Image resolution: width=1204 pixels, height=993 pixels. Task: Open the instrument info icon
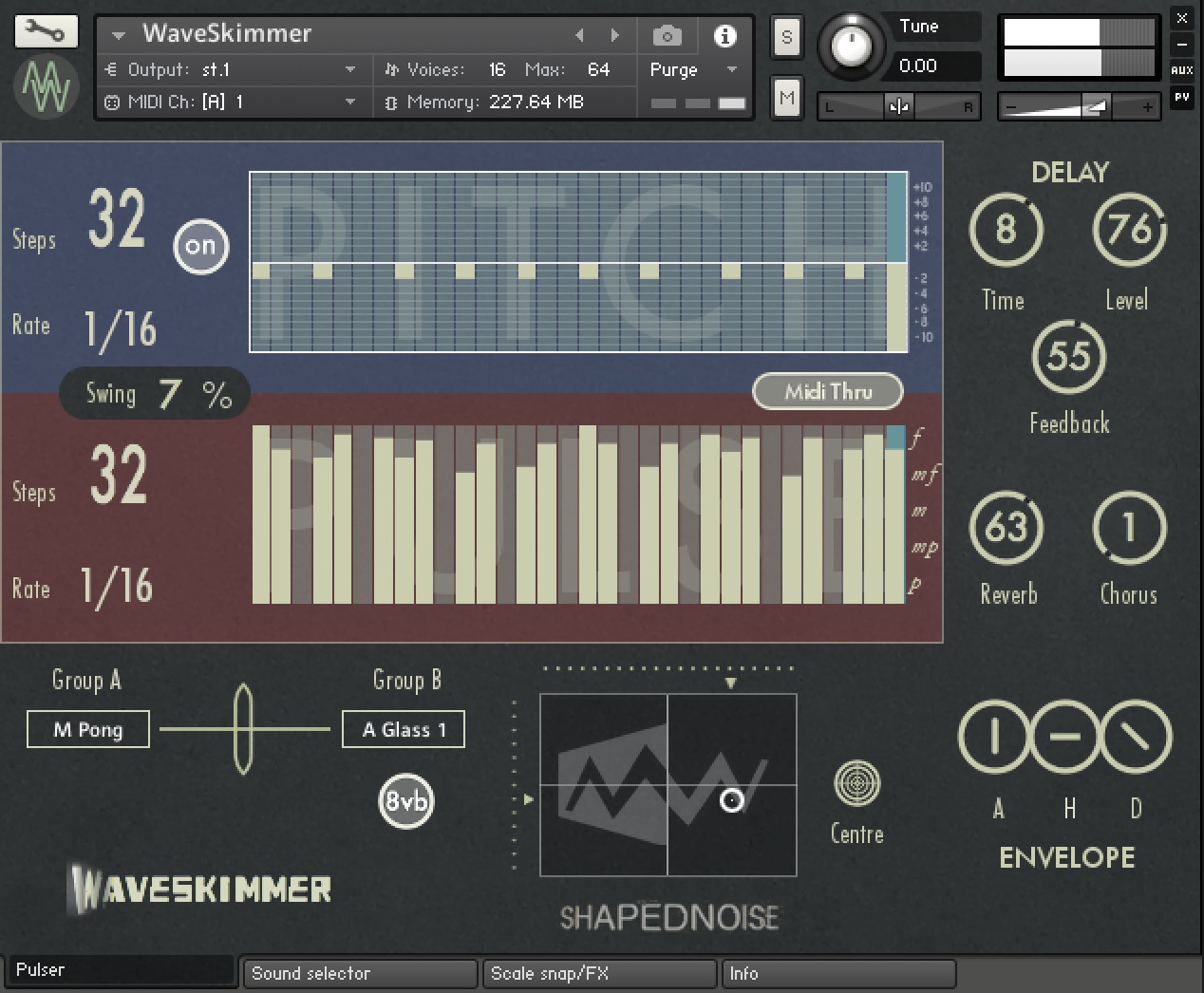coord(724,36)
